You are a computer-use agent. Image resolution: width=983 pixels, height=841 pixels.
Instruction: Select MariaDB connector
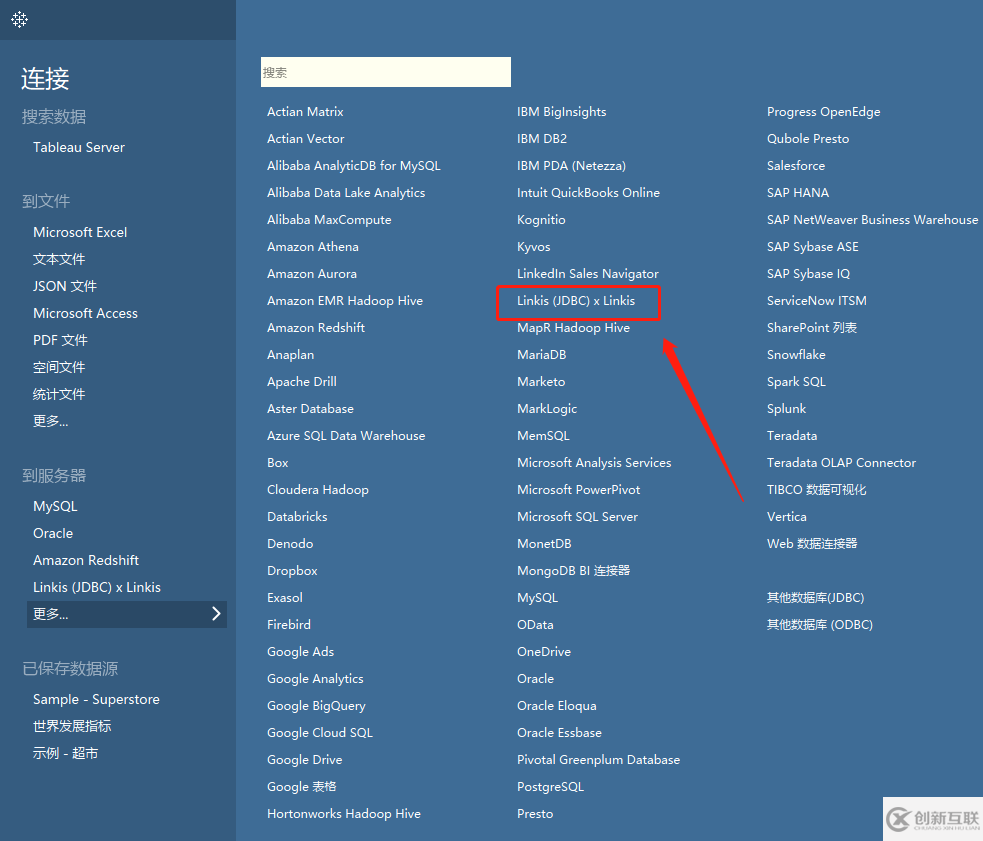pyautogui.click(x=542, y=355)
